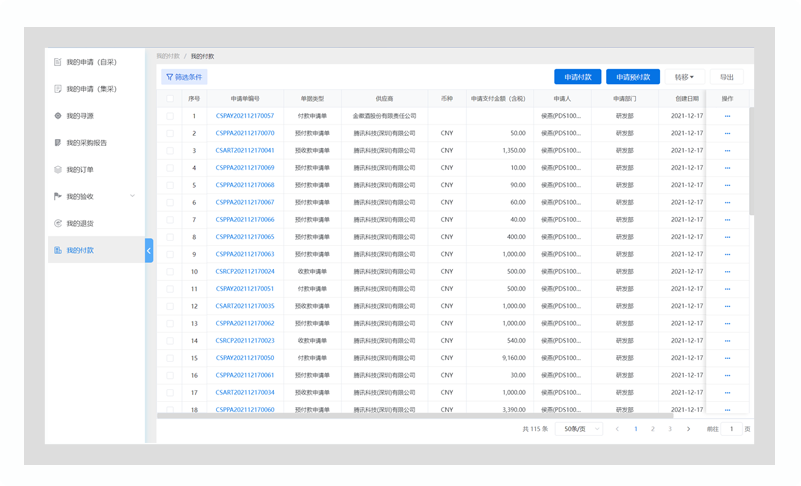Image resolution: width=801 pixels, height=486 pixels.
Task: Open actions menu for row CSPPA202112170066
Action: (727, 220)
